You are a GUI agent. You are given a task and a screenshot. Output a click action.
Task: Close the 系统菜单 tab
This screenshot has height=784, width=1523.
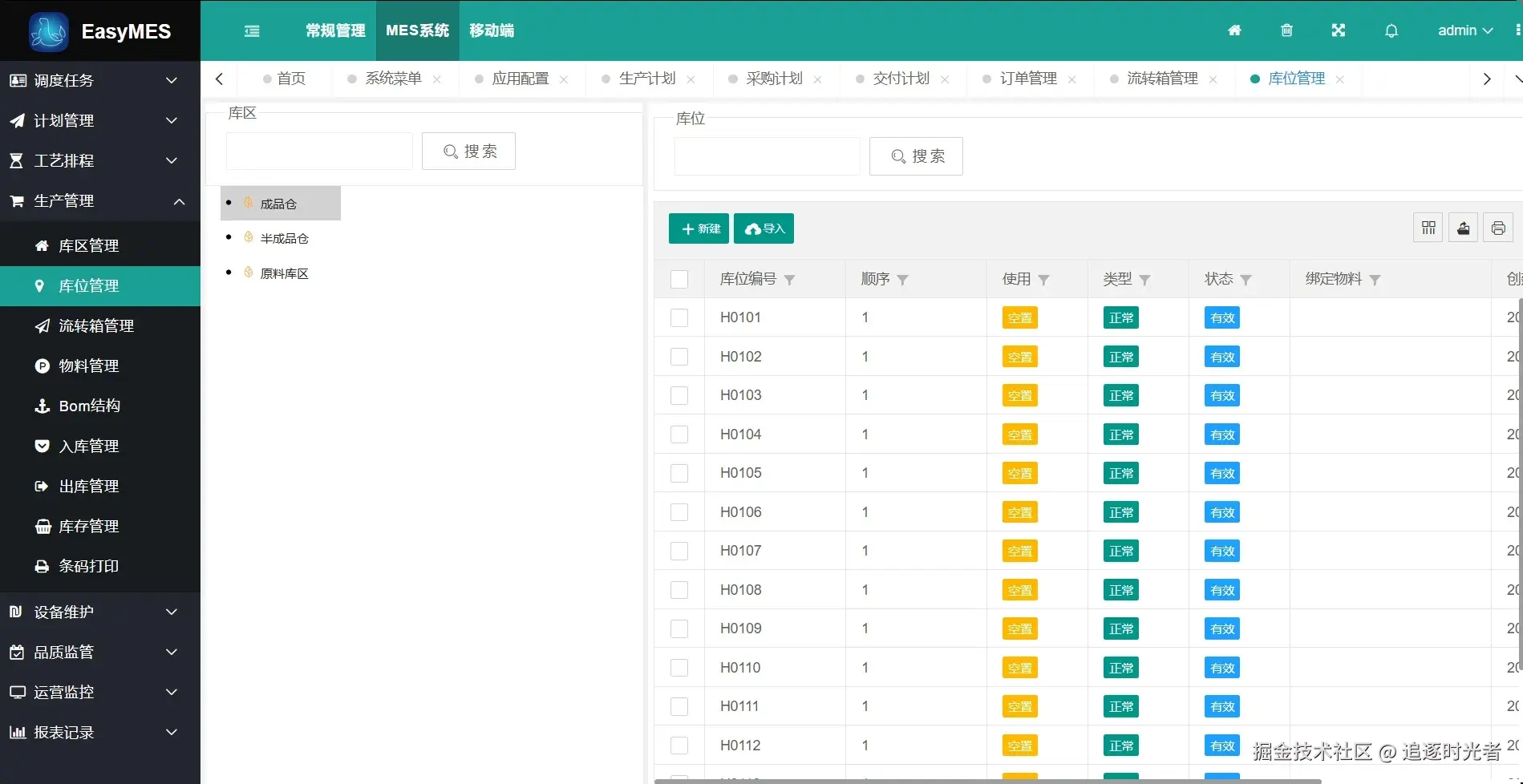[x=437, y=79]
